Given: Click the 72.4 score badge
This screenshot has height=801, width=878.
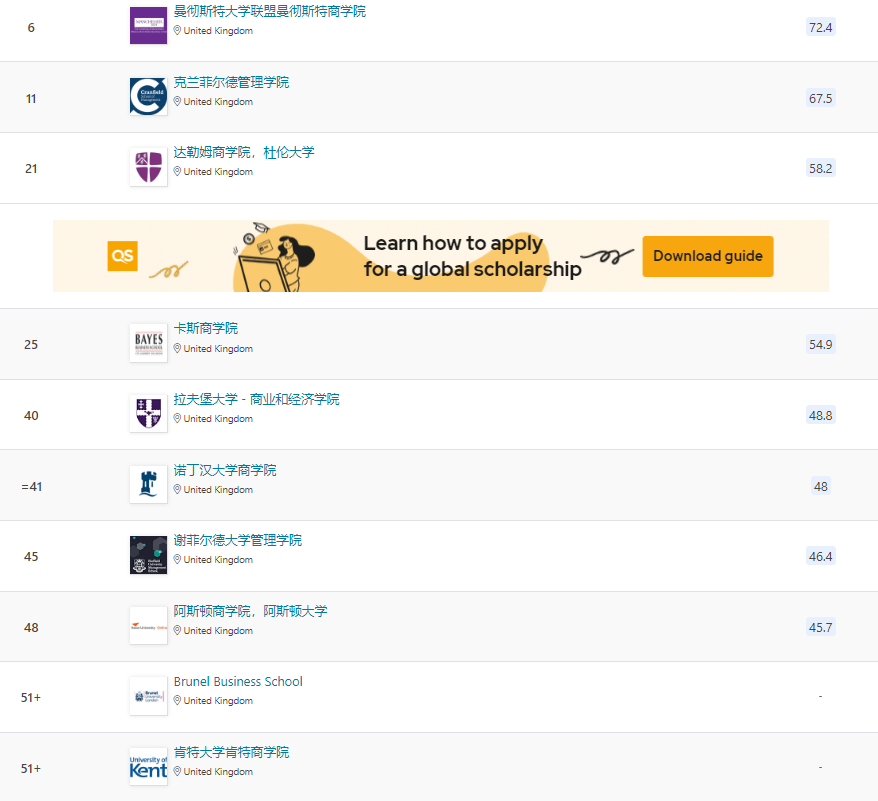Looking at the screenshot, I should click(820, 27).
